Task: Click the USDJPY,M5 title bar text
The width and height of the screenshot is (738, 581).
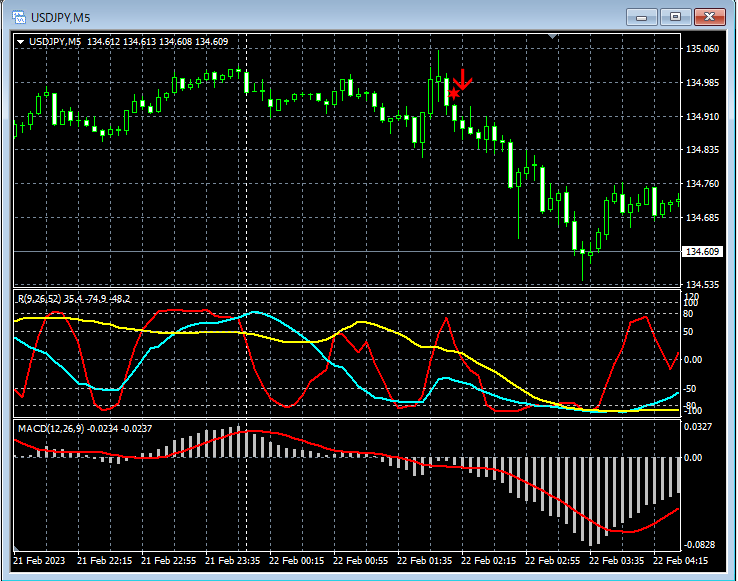Action: (59, 17)
